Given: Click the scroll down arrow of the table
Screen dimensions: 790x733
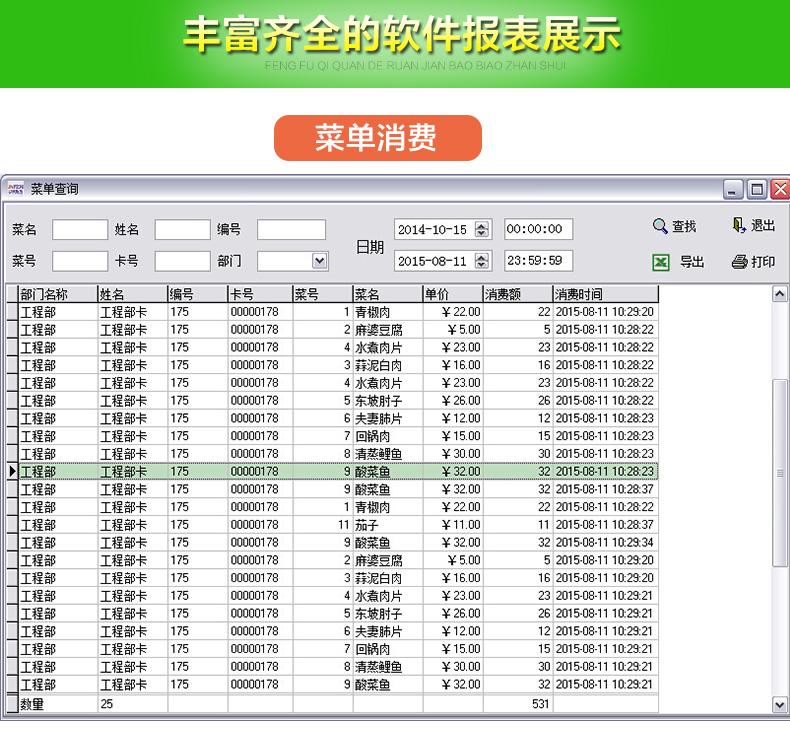Looking at the screenshot, I should (x=780, y=704).
